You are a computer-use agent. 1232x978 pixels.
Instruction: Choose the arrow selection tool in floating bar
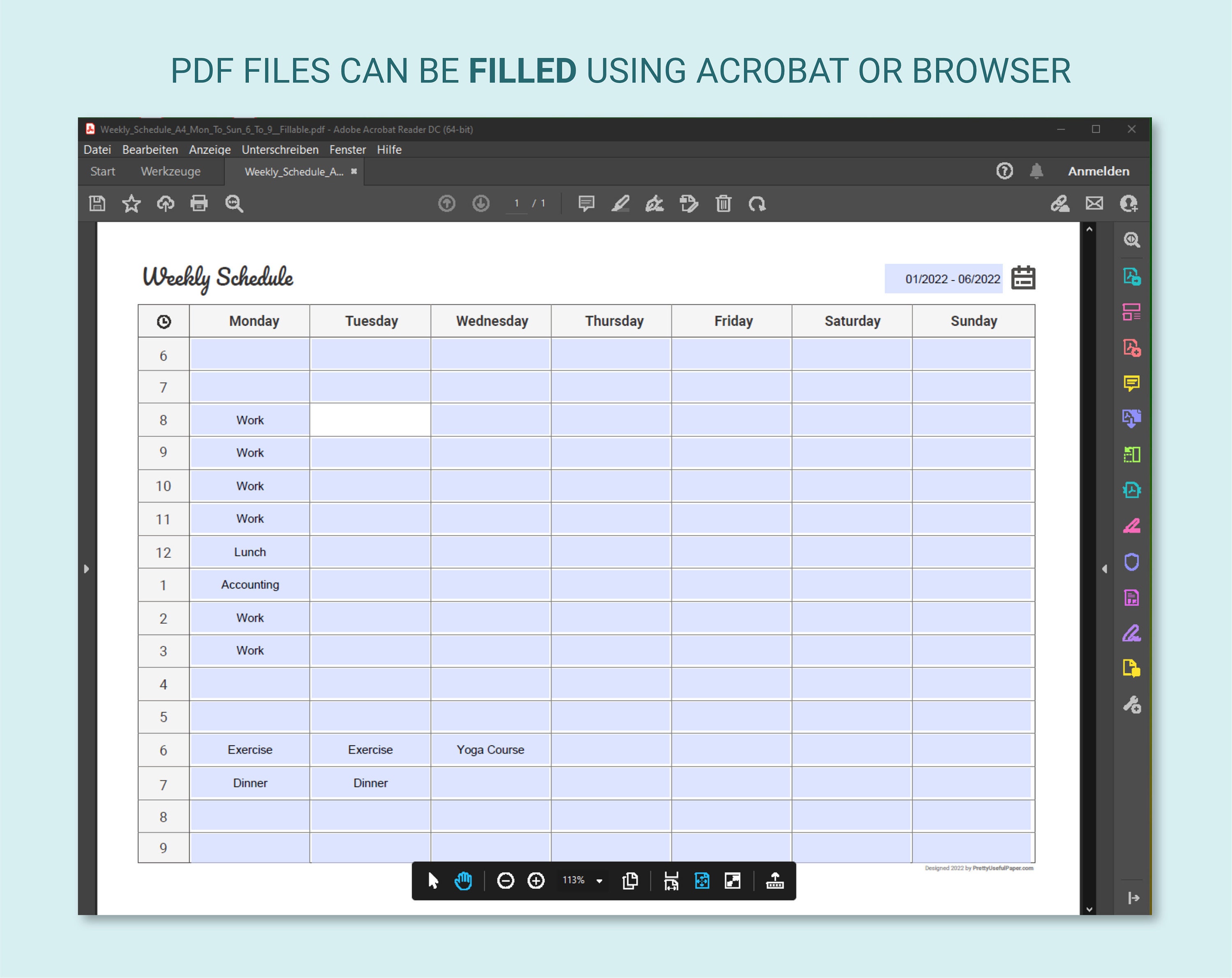432,881
